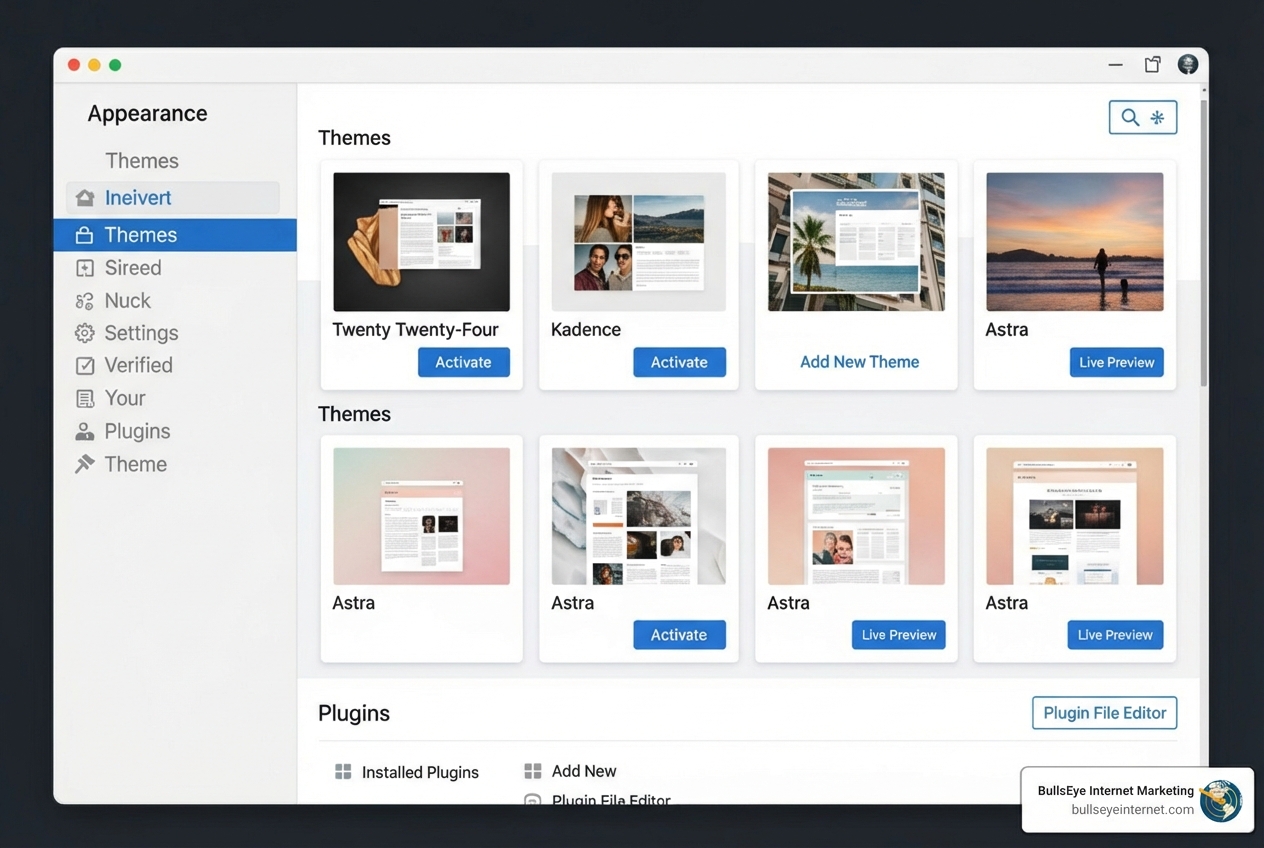The width and height of the screenshot is (1264, 848).
Task: Open the Kadence theme thumbnail
Action: point(639,242)
